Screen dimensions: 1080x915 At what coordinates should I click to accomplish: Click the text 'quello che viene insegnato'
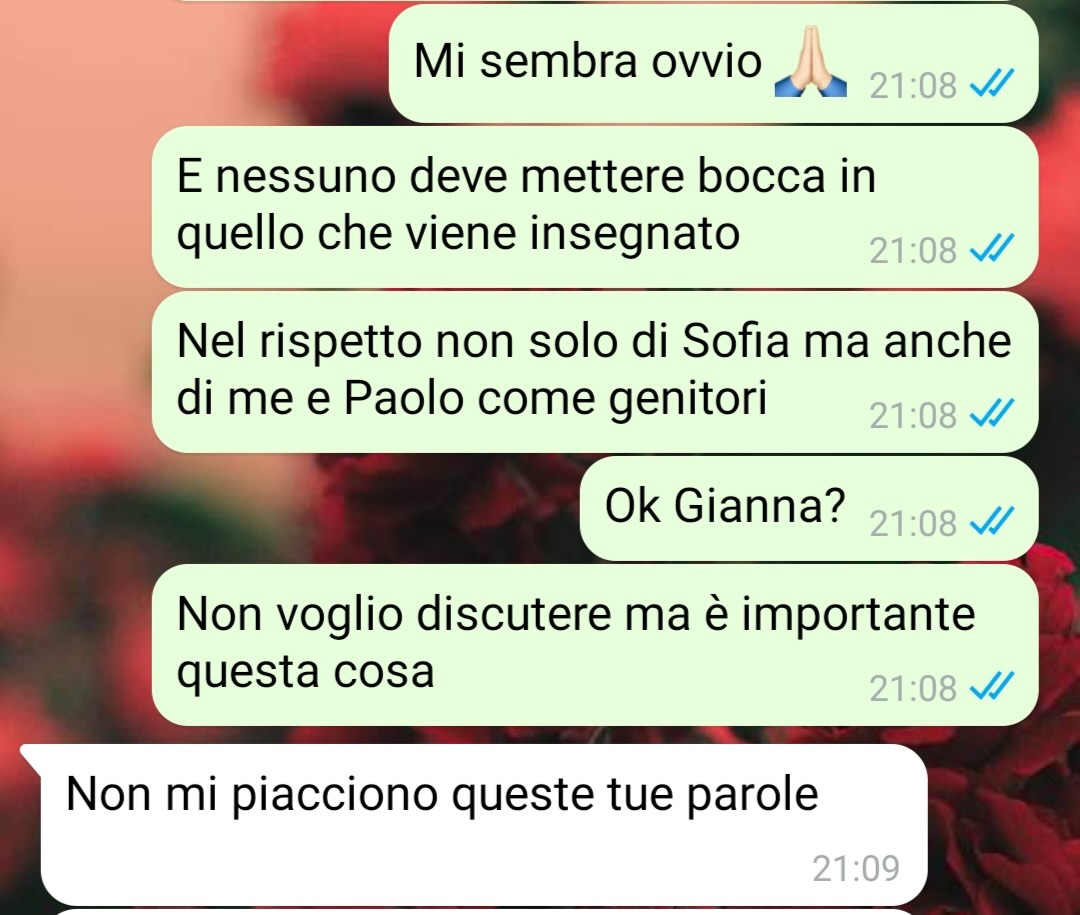[x=459, y=234]
